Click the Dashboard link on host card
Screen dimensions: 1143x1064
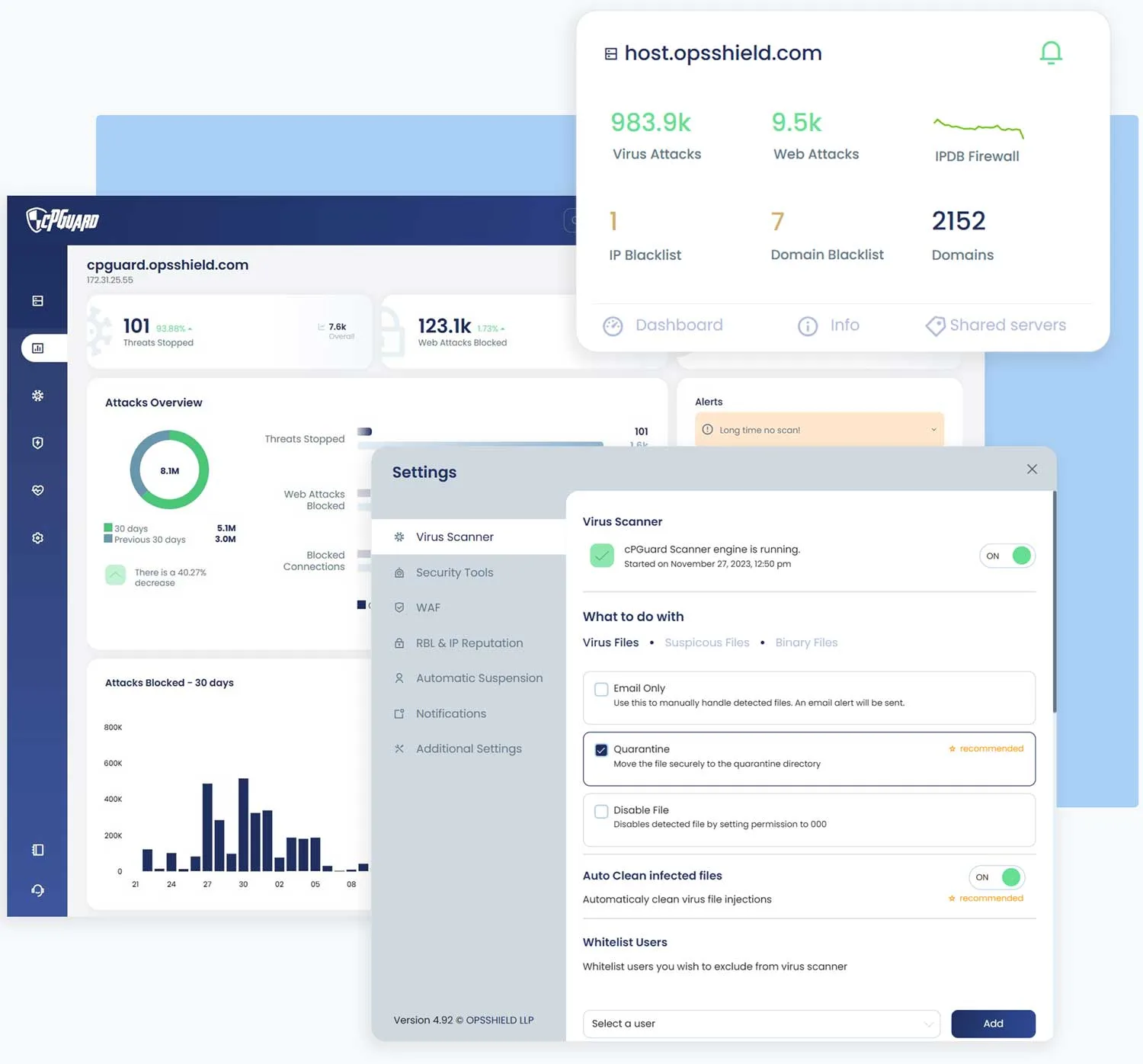[679, 325]
